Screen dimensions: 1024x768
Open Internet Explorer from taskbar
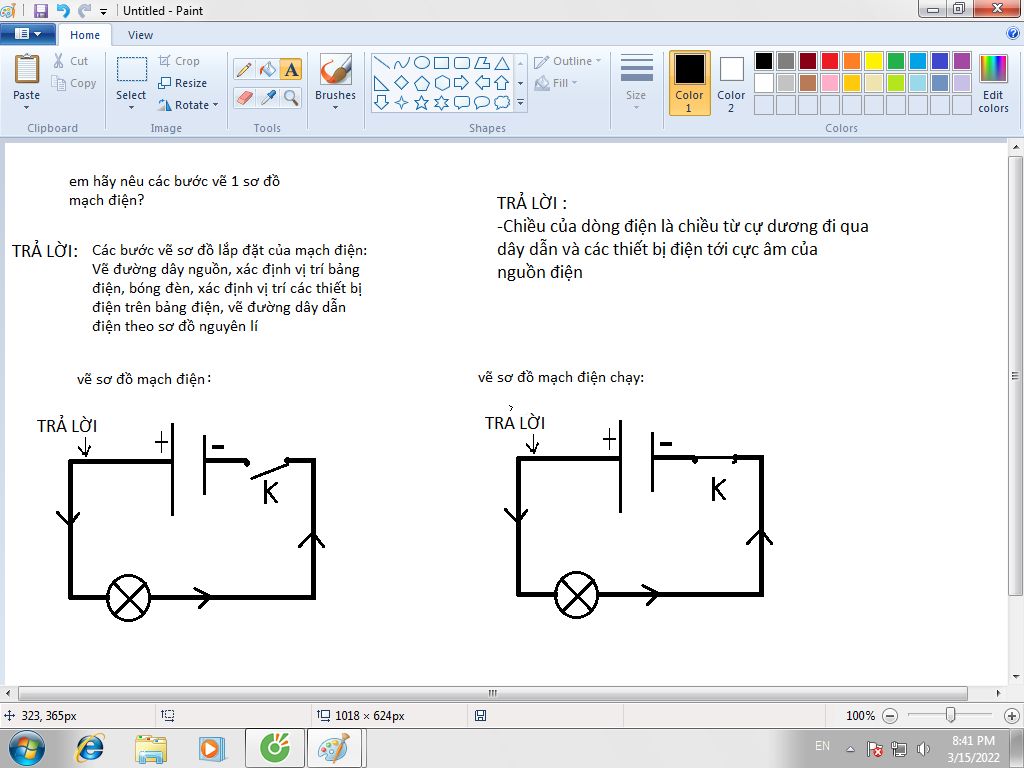[89, 748]
